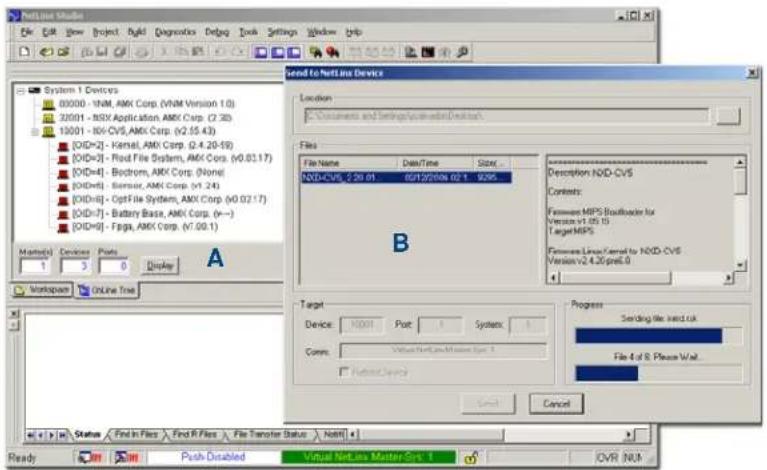
Task: Open the File menu
Action: [26, 32]
